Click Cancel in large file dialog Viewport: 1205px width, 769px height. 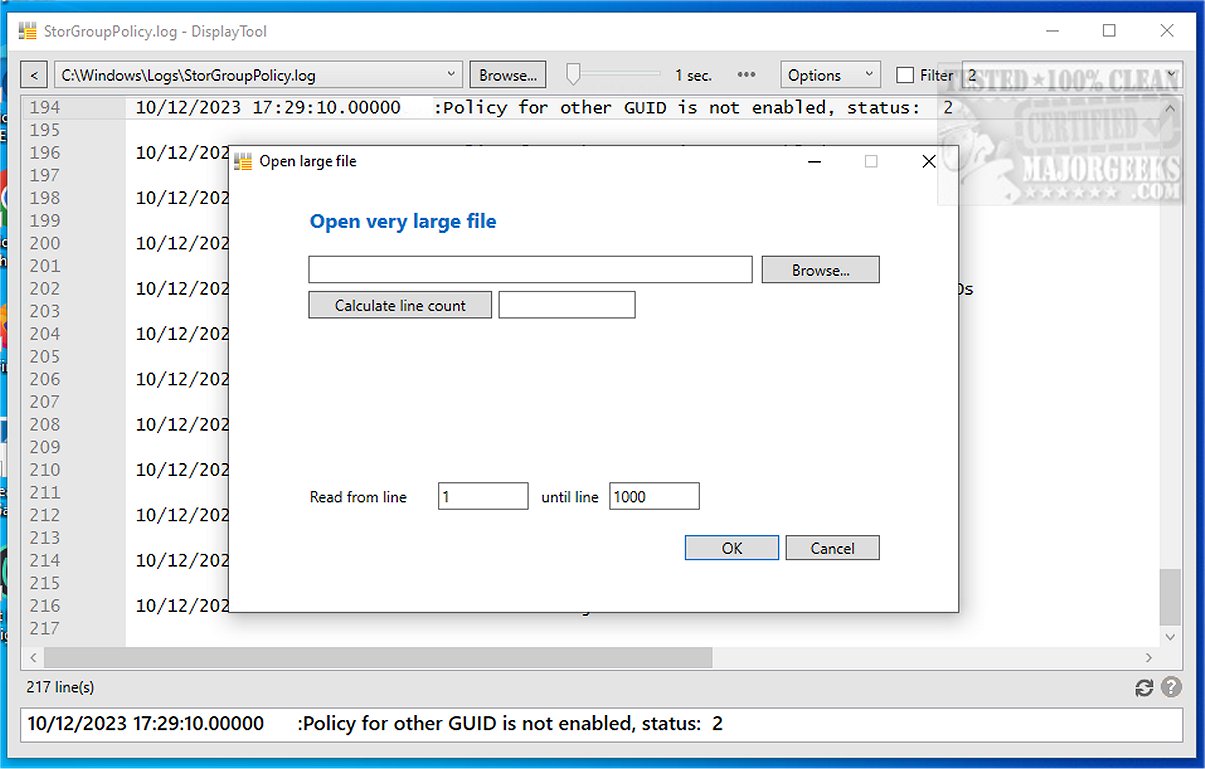(x=832, y=548)
